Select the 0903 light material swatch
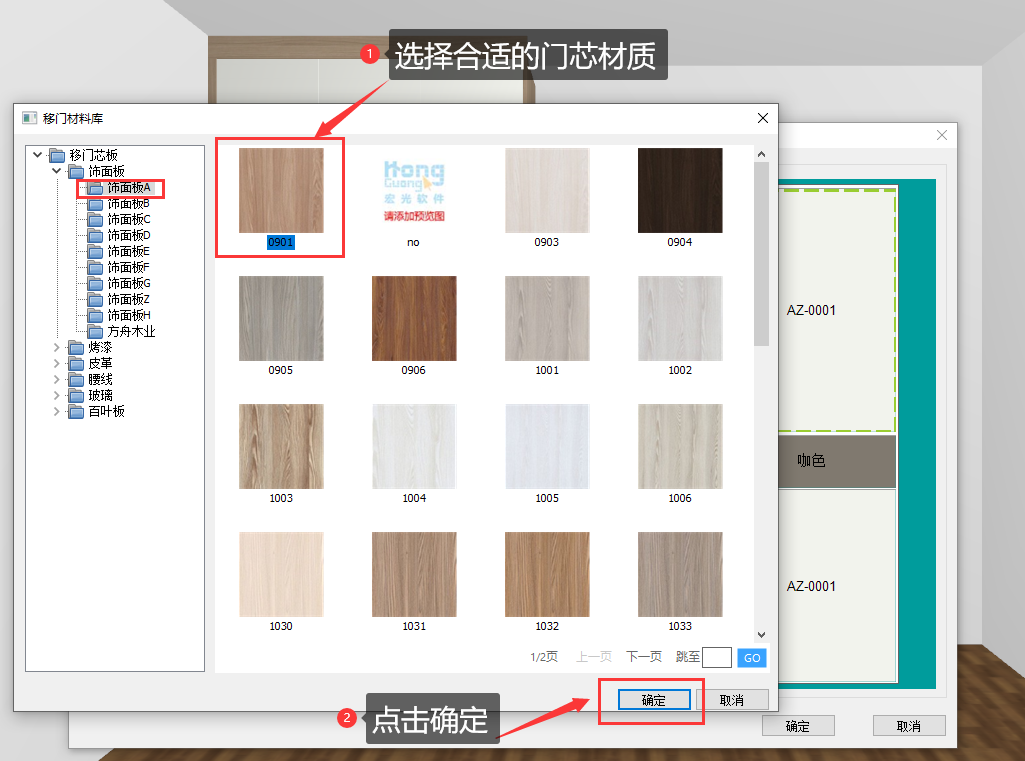The image size is (1025, 761). point(547,190)
